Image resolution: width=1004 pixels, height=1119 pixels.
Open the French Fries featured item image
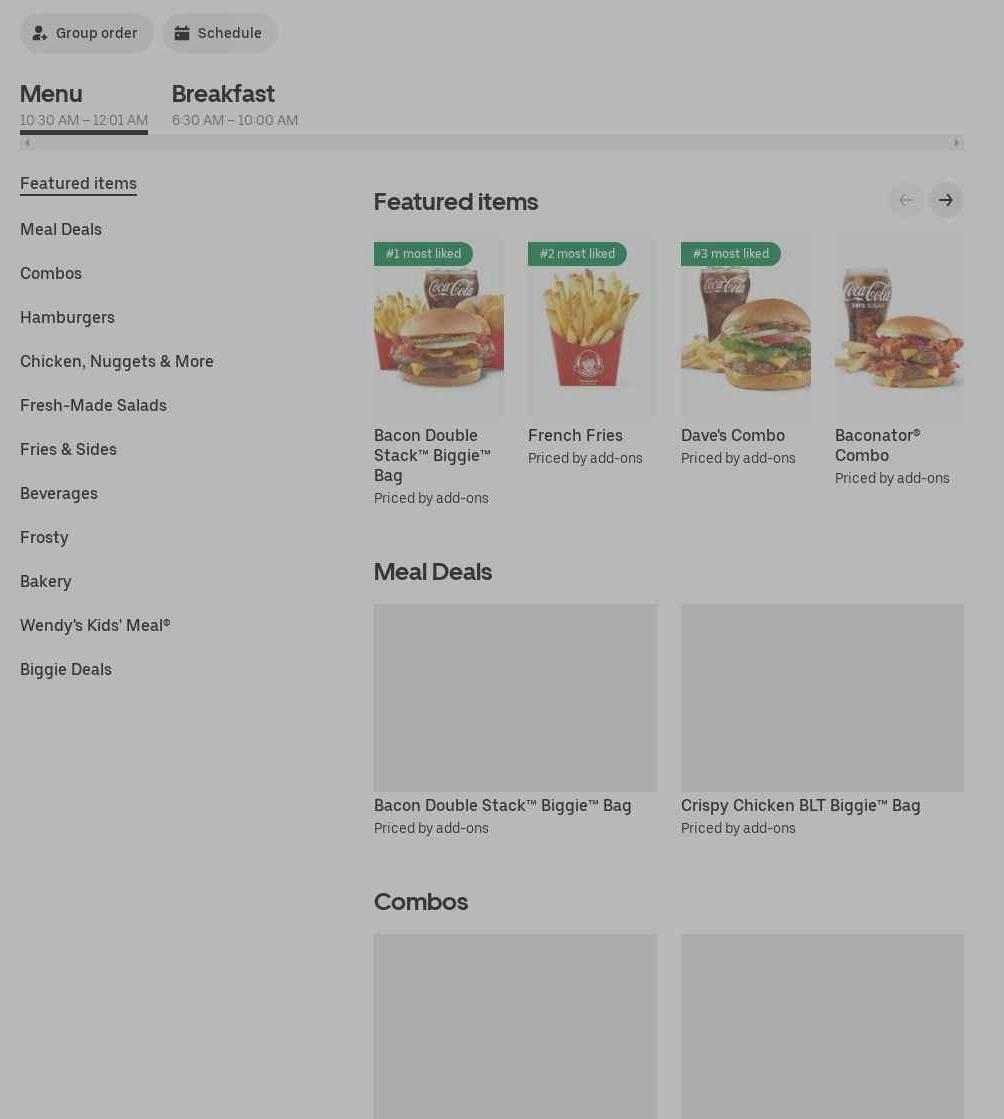pos(592,325)
